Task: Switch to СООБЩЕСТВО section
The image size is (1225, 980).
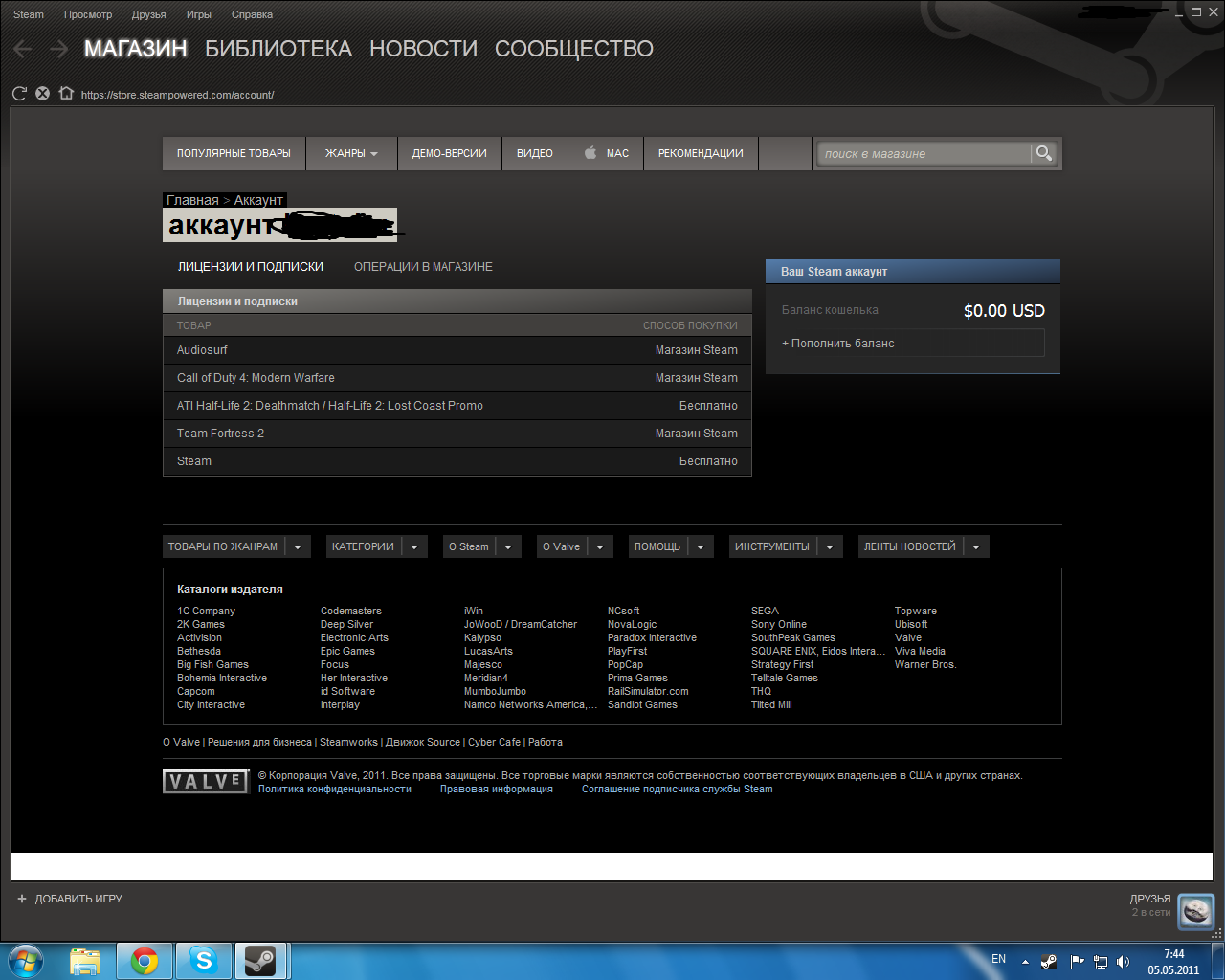Action: pyautogui.click(x=574, y=49)
